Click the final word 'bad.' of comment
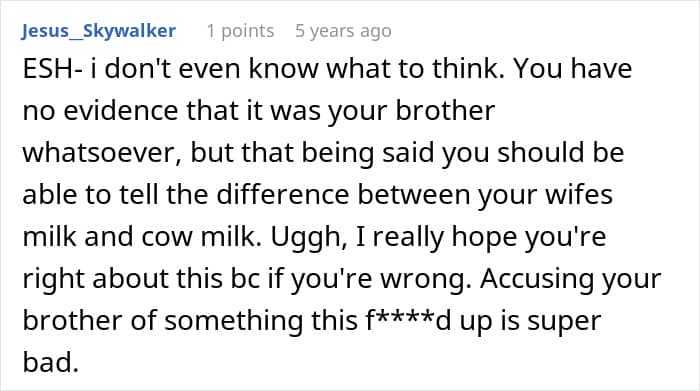Screen dimensions: 700x391 [x=50, y=362]
